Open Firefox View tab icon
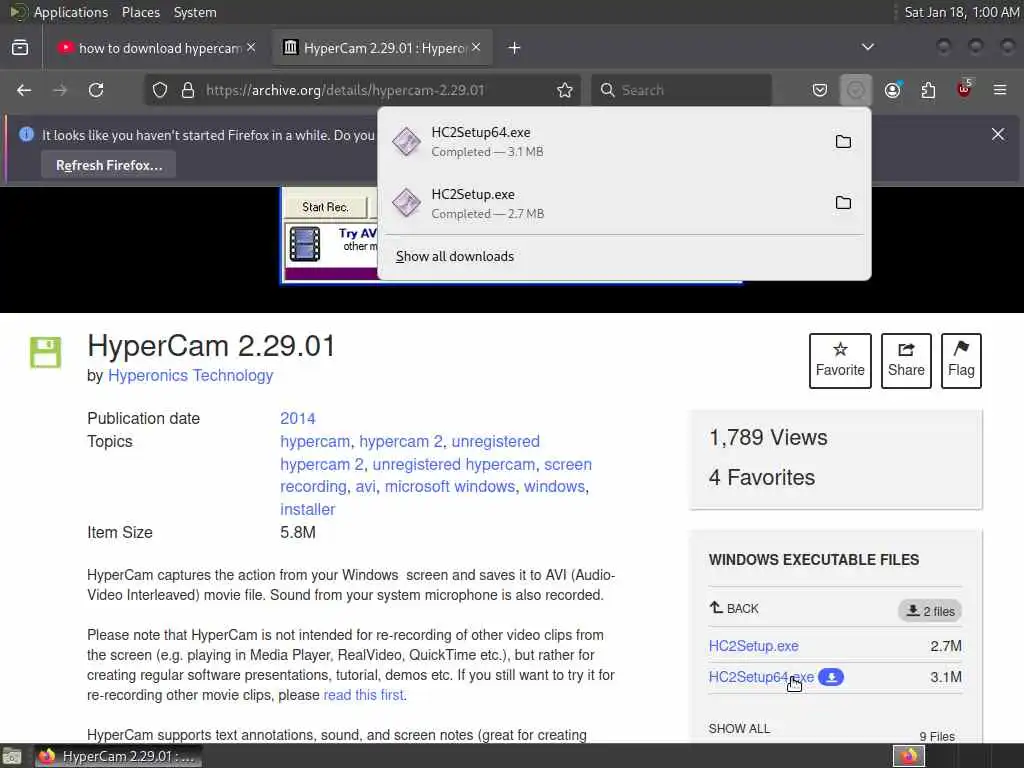This screenshot has height=768, width=1024. [x=20, y=48]
